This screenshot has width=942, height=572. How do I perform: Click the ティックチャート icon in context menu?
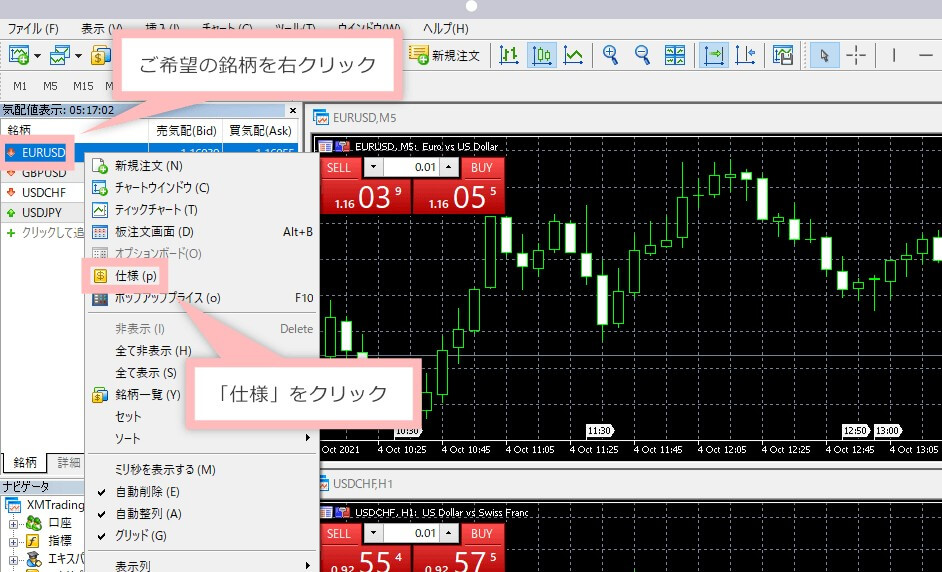click(x=100, y=210)
